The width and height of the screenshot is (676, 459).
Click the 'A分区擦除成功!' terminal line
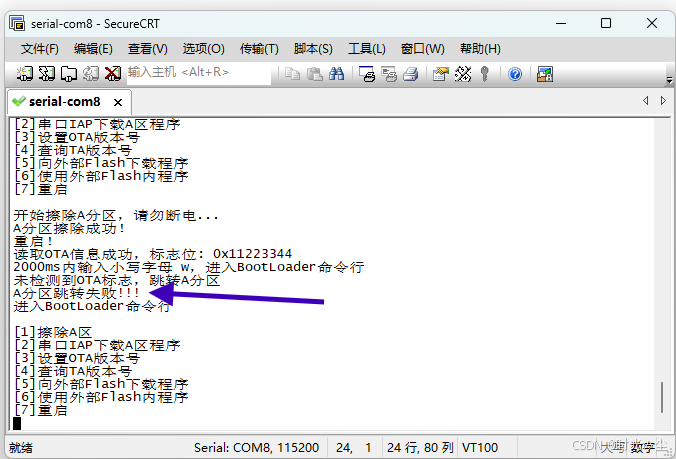pos(69,228)
